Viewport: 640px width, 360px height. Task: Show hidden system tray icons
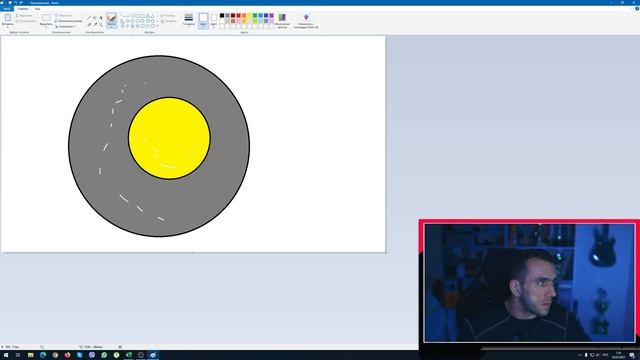pos(580,355)
